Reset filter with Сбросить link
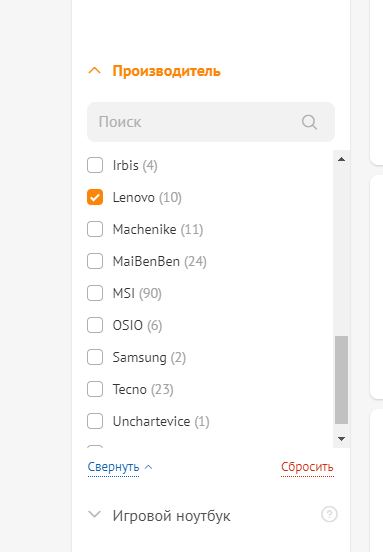 [307, 467]
